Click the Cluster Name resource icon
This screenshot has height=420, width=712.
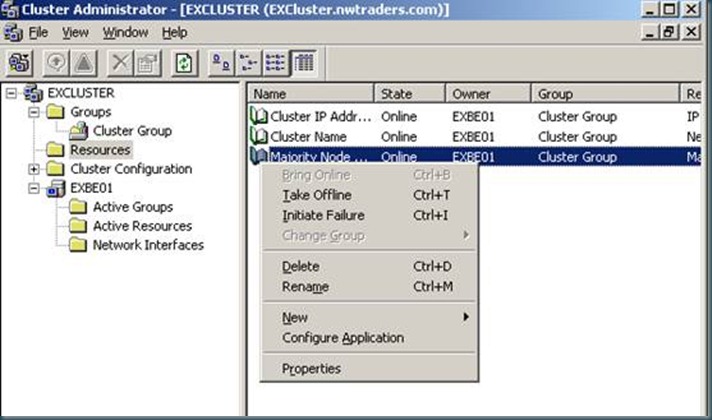(x=259, y=136)
